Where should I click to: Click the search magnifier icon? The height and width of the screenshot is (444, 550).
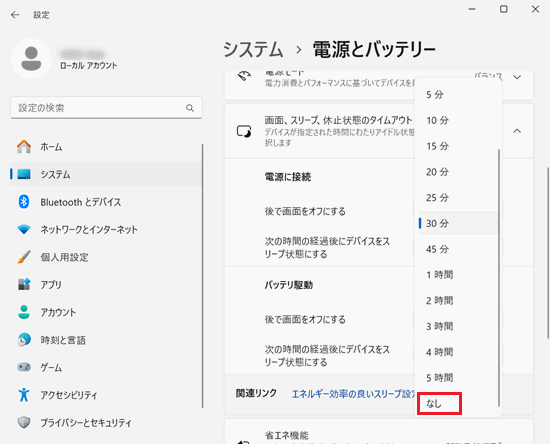click(x=190, y=108)
